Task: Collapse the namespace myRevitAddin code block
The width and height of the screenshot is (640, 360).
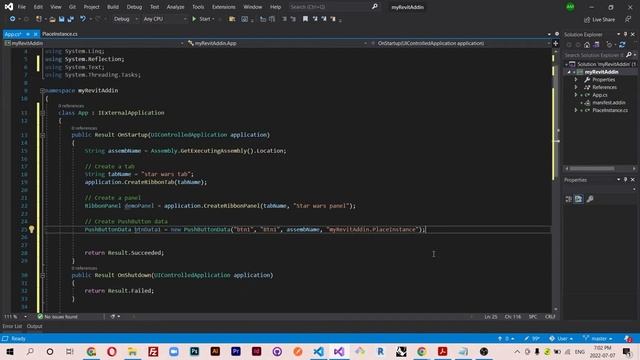Action: (x=42, y=91)
